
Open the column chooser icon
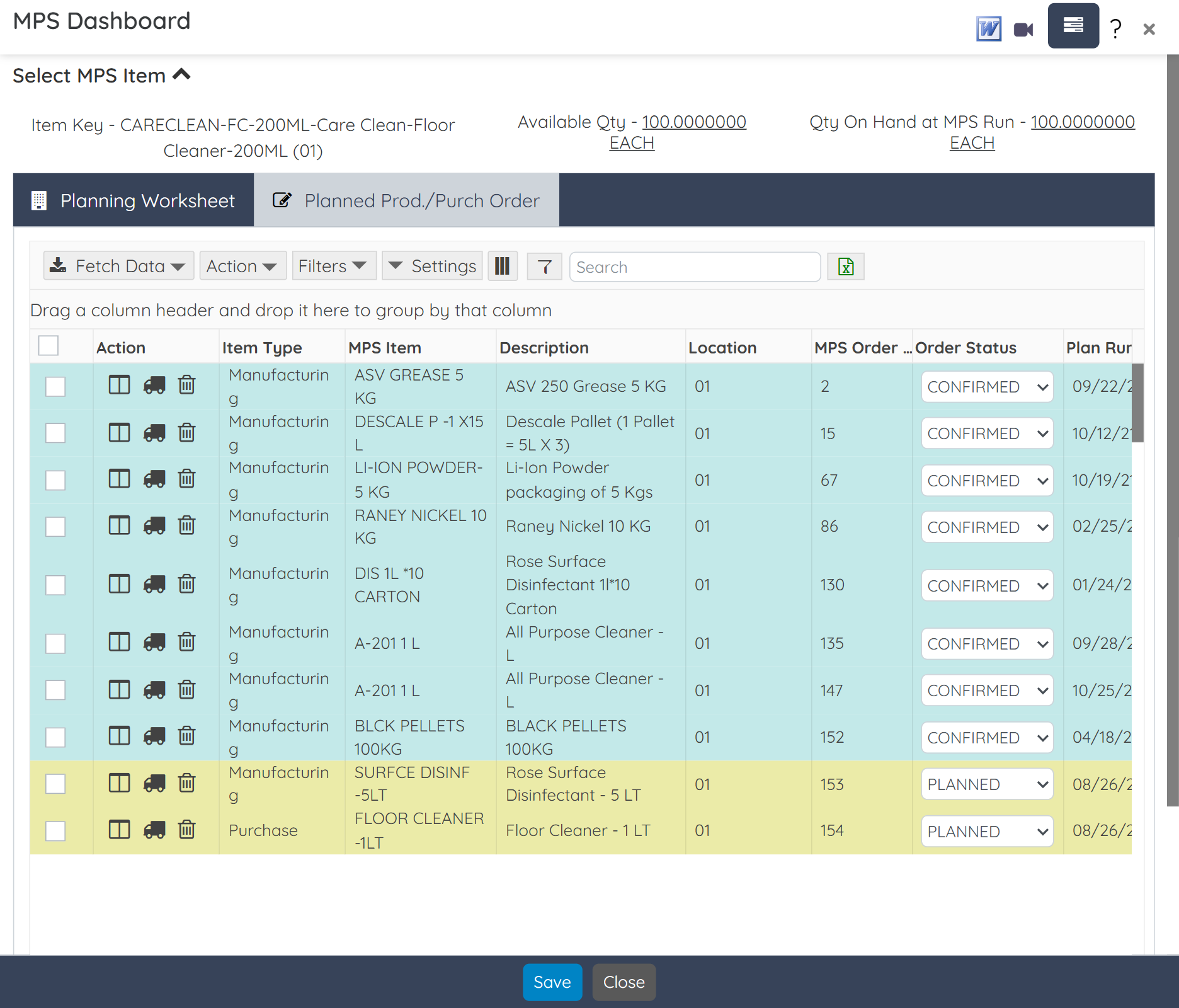tap(502, 266)
